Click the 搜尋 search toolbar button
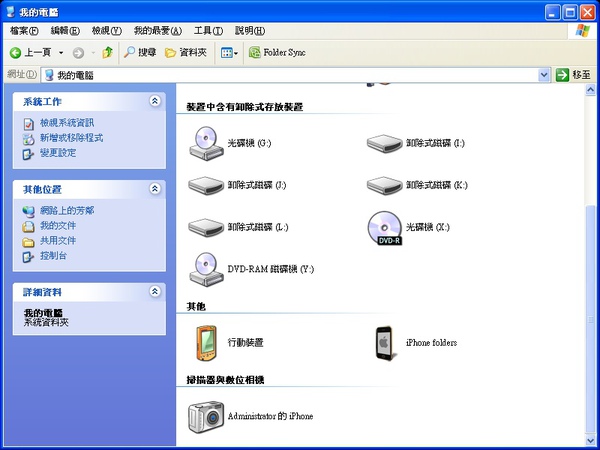This screenshot has width=600, height=450. 140,52
